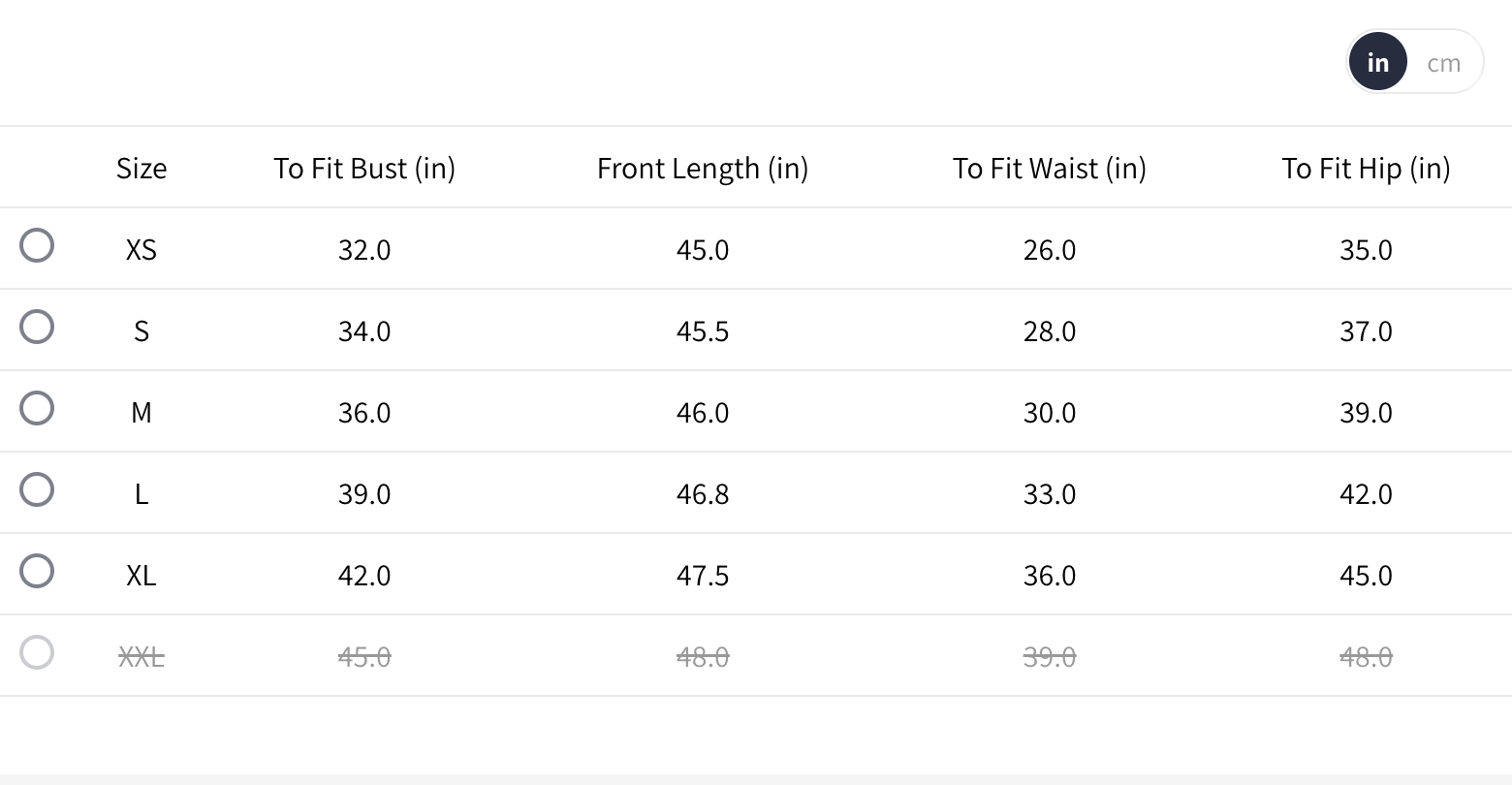Viewport: 1512px width, 785px height.
Task: Switch units to cm
Action: (1443, 63)
